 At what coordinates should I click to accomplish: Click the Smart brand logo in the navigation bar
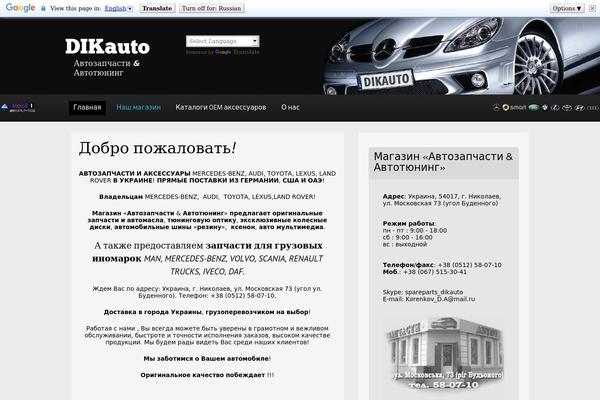tap(514, 108)
